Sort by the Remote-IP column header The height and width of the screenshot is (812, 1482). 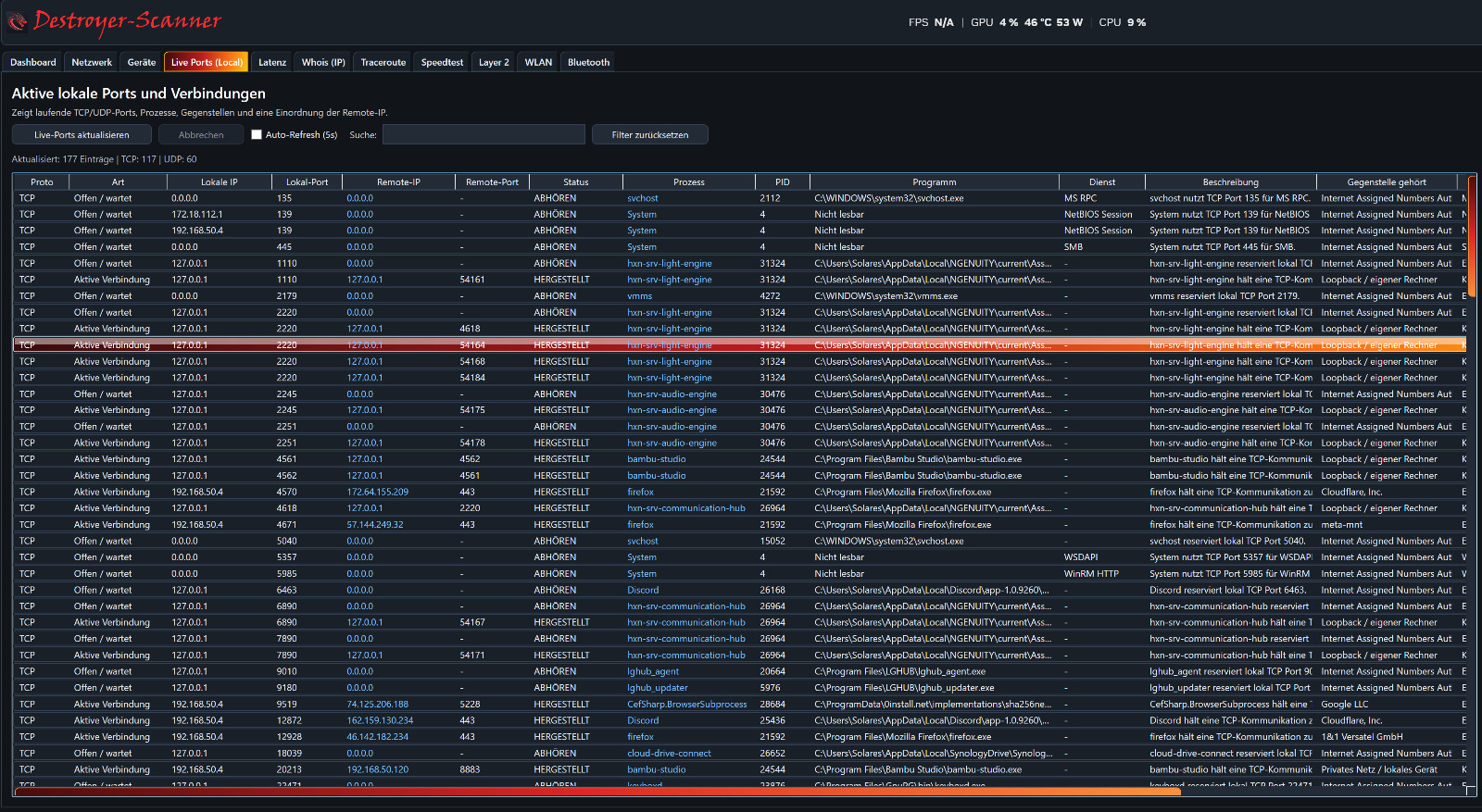pyautogui.click(x=398, y=182)
